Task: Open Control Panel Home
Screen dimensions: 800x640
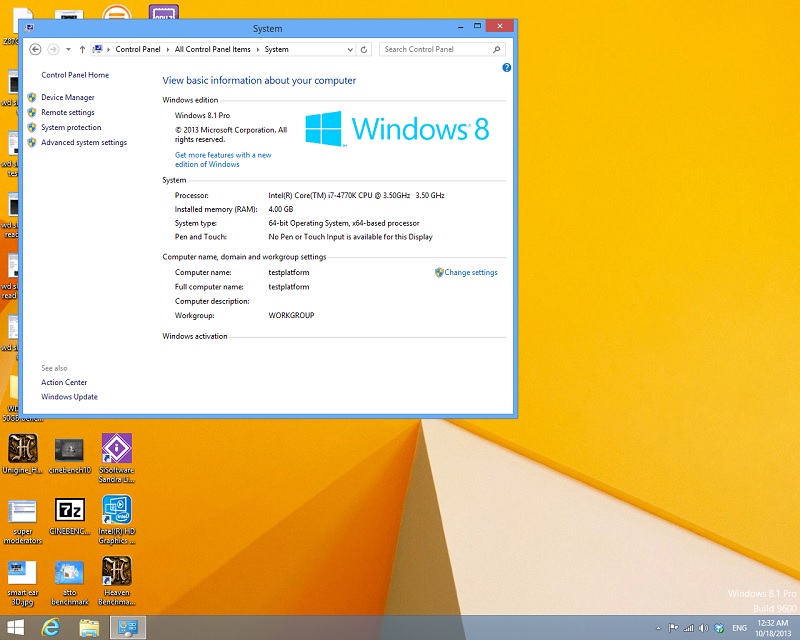Action: click(x=75, y=75)
